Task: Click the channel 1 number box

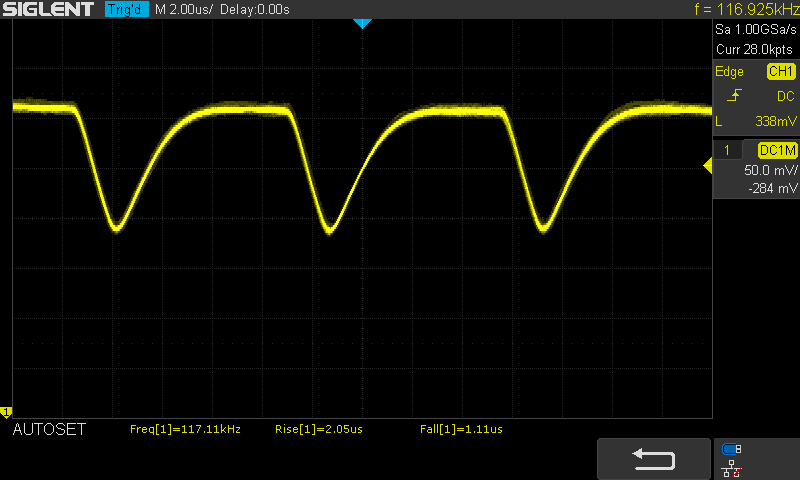Action: point(727,150)
